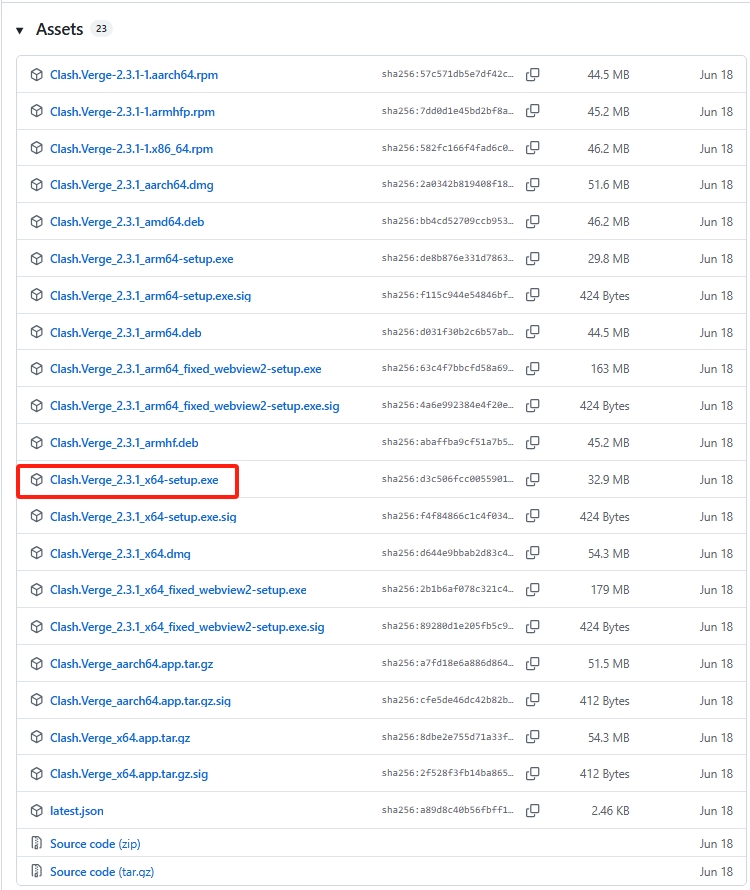Copy hash of Clash.Verge-2.3.1-1.aarch64.rpm
The image size is (750, 890).
click(533, 75)
